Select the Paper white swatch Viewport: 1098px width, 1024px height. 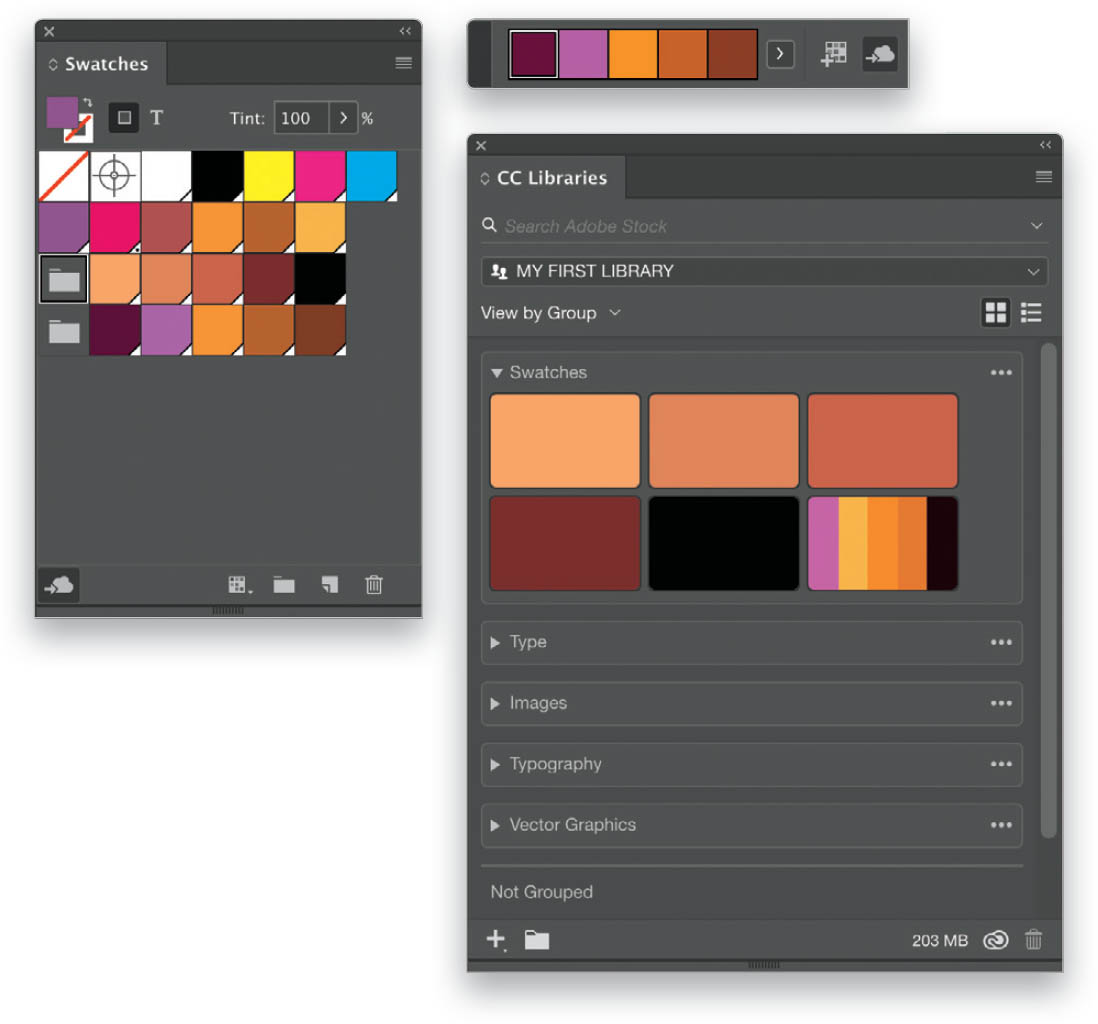point(166,176)
